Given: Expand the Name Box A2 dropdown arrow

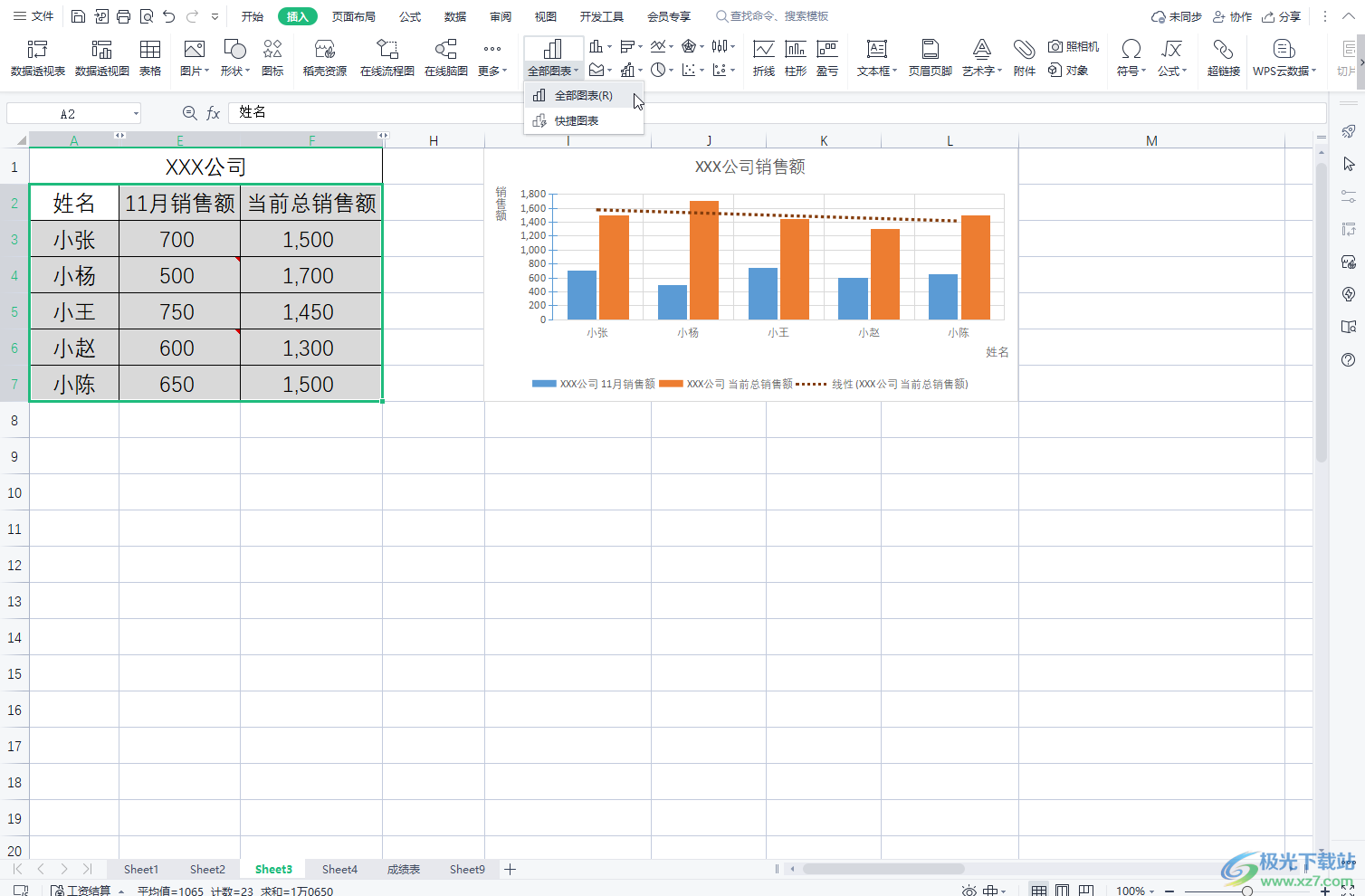Looking at the screenshot, I should click(x=136, y=114).
